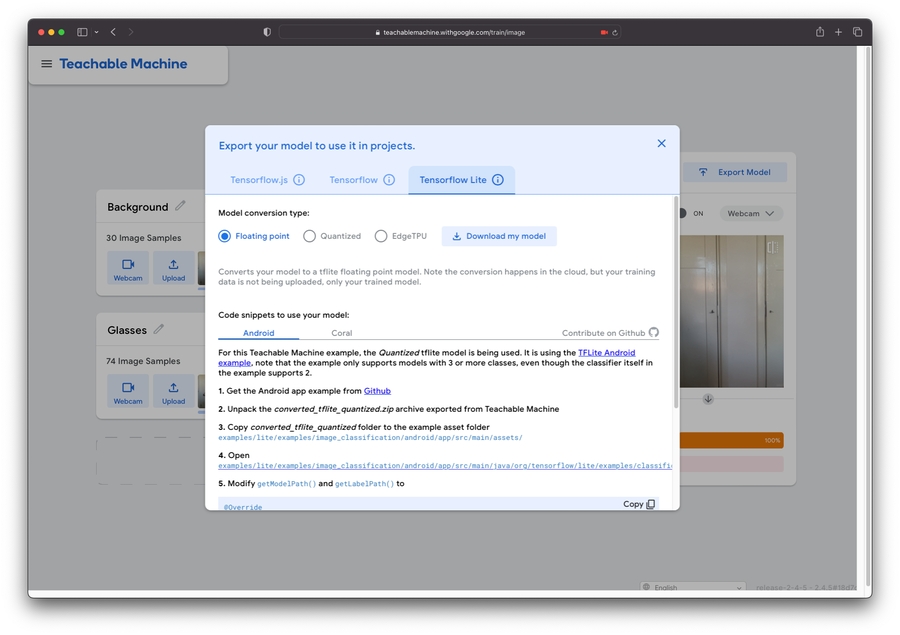Switch to the Coral code snippet tab

[x=341, y=333]
